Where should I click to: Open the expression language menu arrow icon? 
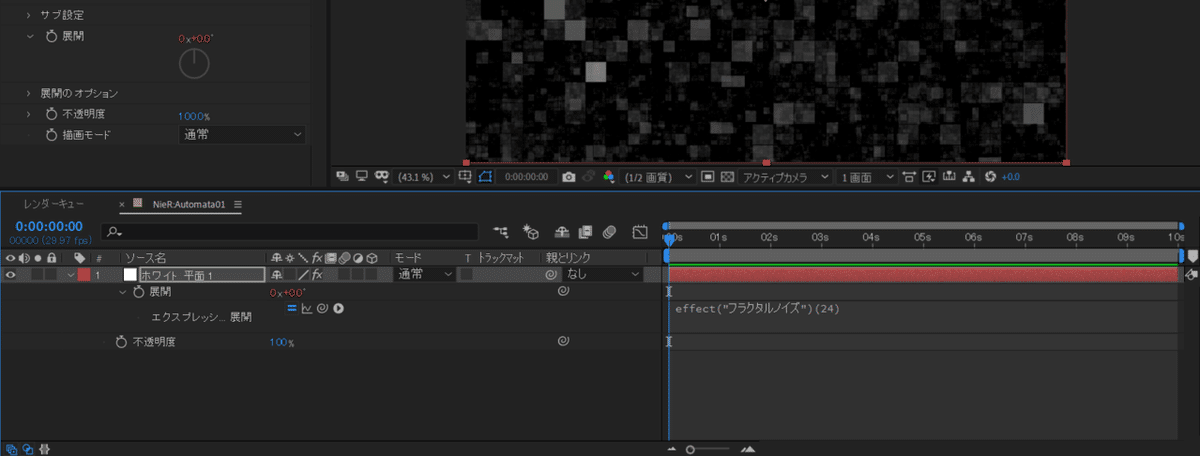click(339, 308)
